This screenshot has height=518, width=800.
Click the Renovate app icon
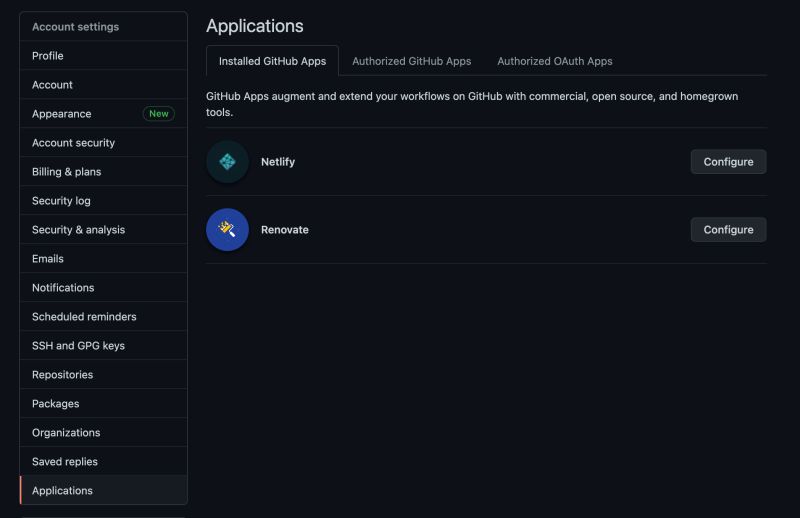point(227,230)
